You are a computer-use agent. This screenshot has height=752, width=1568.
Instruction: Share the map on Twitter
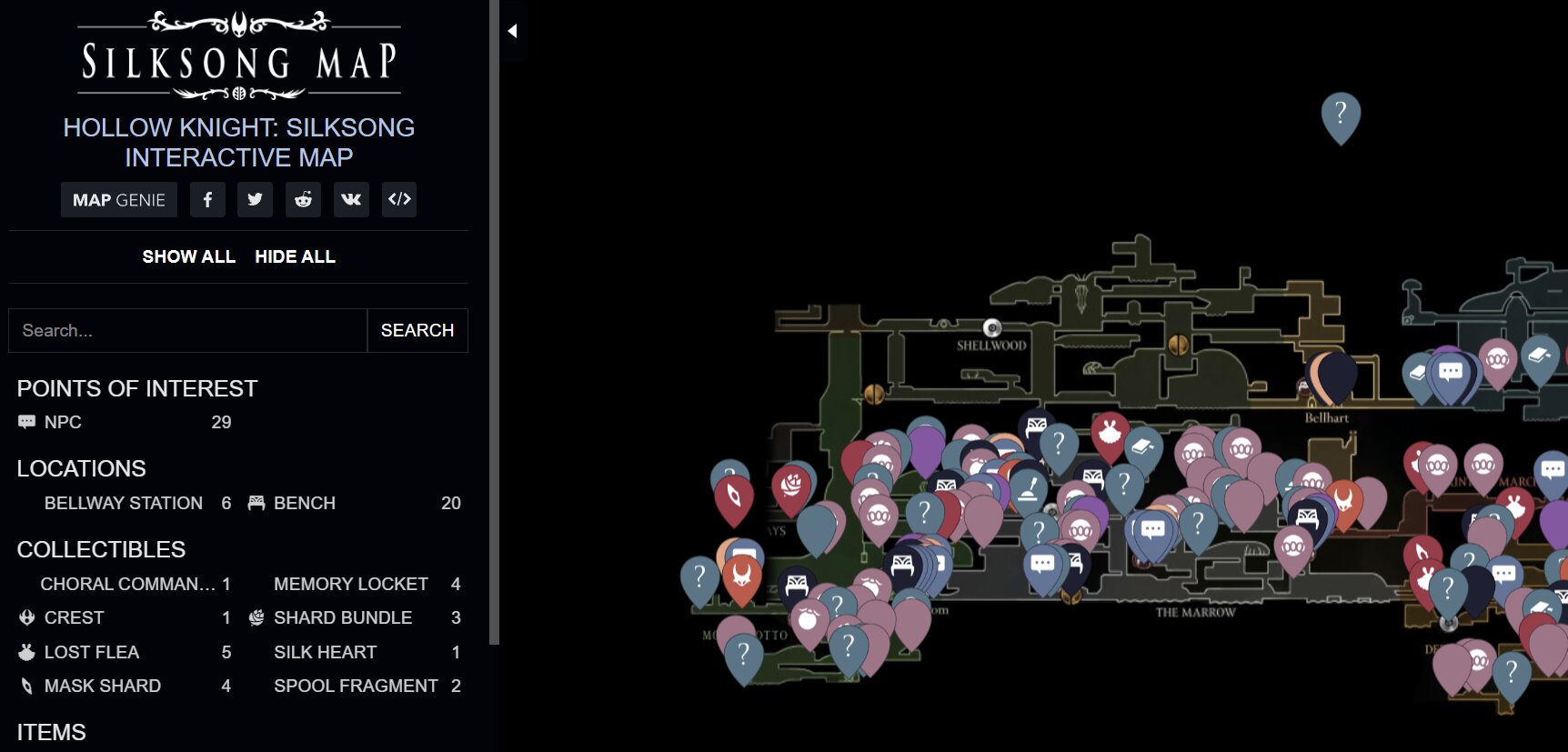coord(255,199)
